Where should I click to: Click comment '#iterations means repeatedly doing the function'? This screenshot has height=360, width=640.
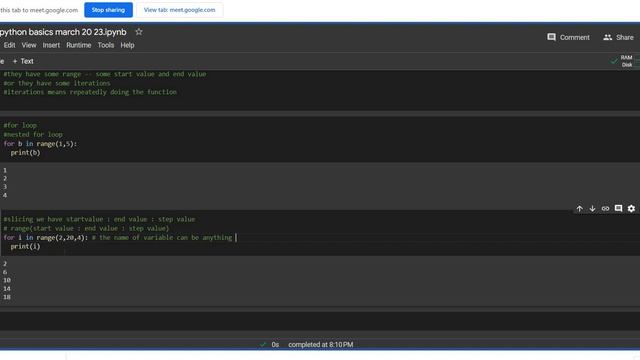pos(90,92)
